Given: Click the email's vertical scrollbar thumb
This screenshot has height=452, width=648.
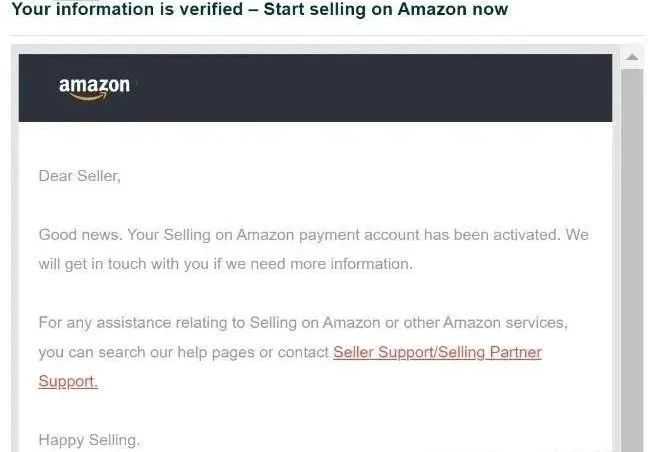Looking at the screenshot, I should 632,260.
